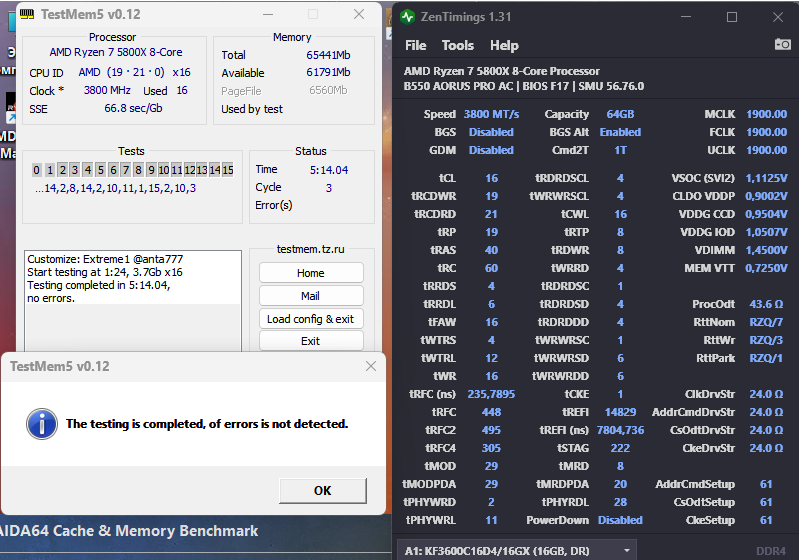This screenshot has width=800, height=560.
Task: Click the Home button in TestMem5
Action: tap(311, 273)
